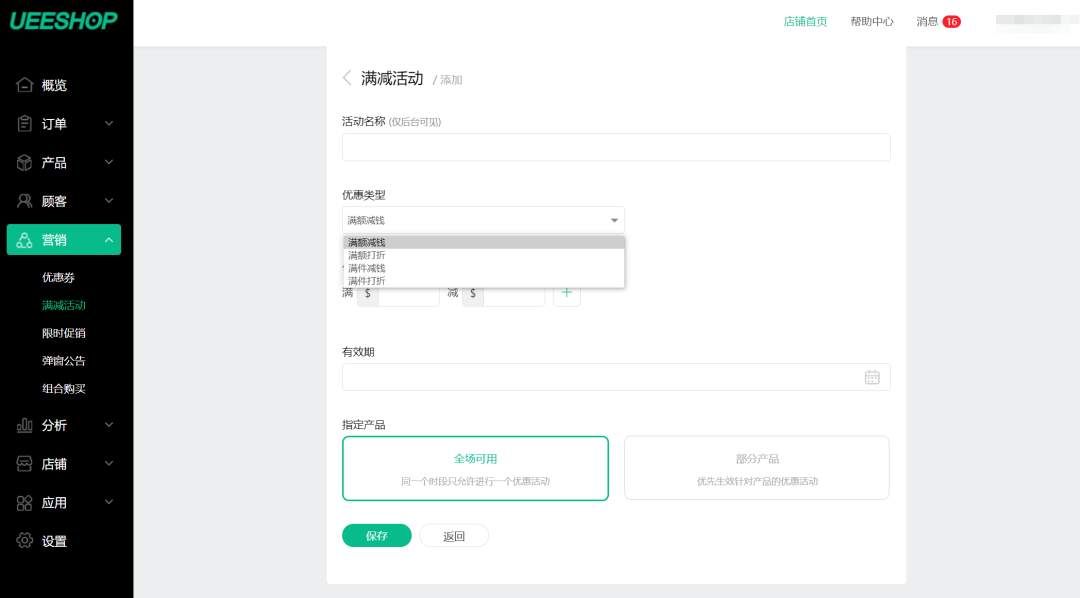
Task: Open 概览 via its sidebar icon
Action: (25, 85)
